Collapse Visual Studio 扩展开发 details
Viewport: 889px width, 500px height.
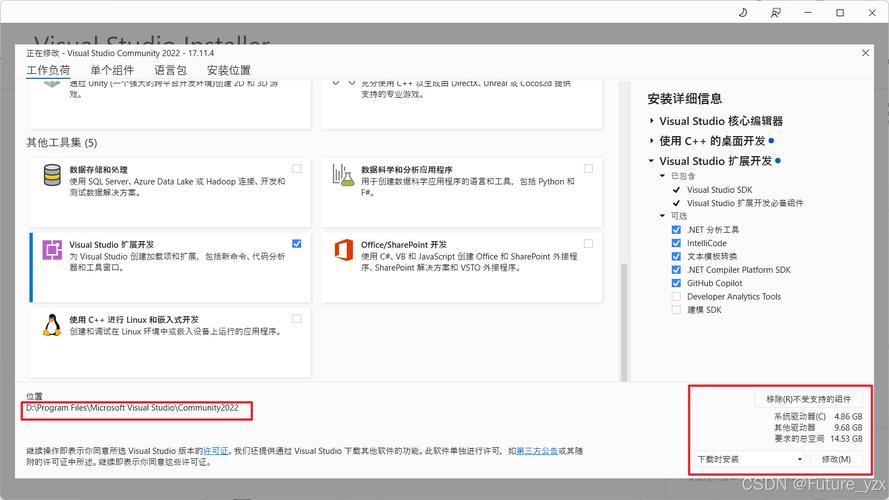click(651, 161)
